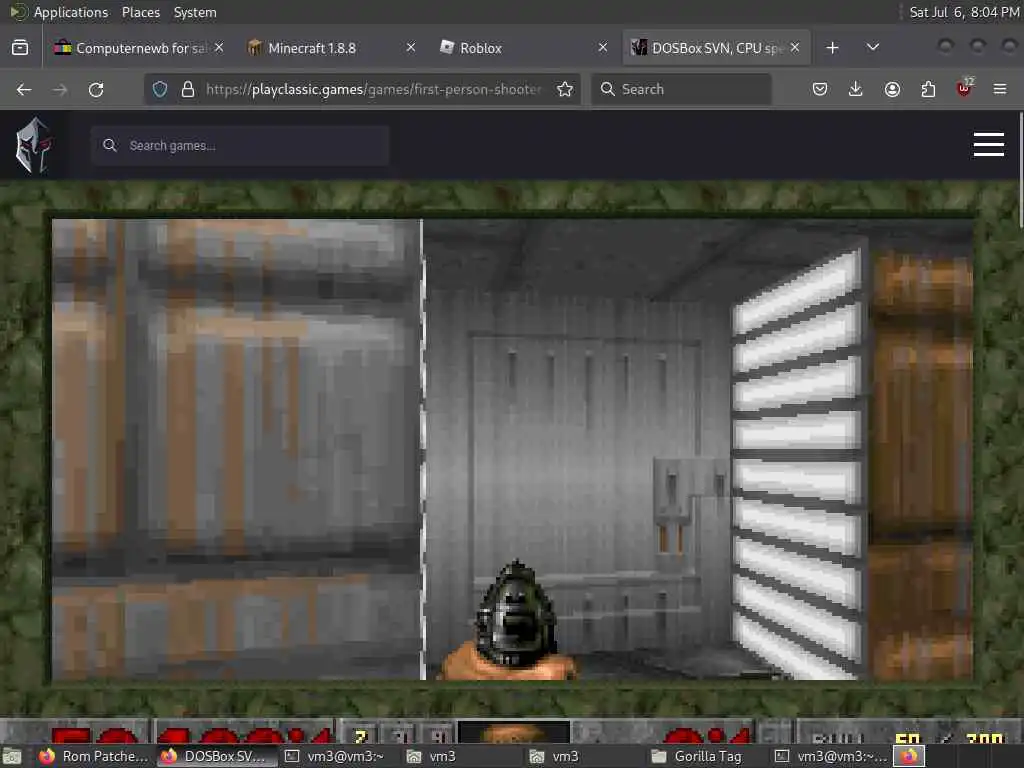This screenshot has width=1024, height=768.
Task: Click the Applications menu logo icon
Action: click(19, 12)
